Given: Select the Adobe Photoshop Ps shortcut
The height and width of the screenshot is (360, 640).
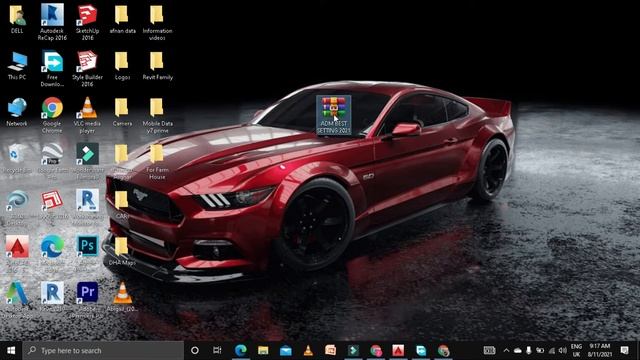Looking at the screenshot, I should pyautogui.click(x=87, y=253).
